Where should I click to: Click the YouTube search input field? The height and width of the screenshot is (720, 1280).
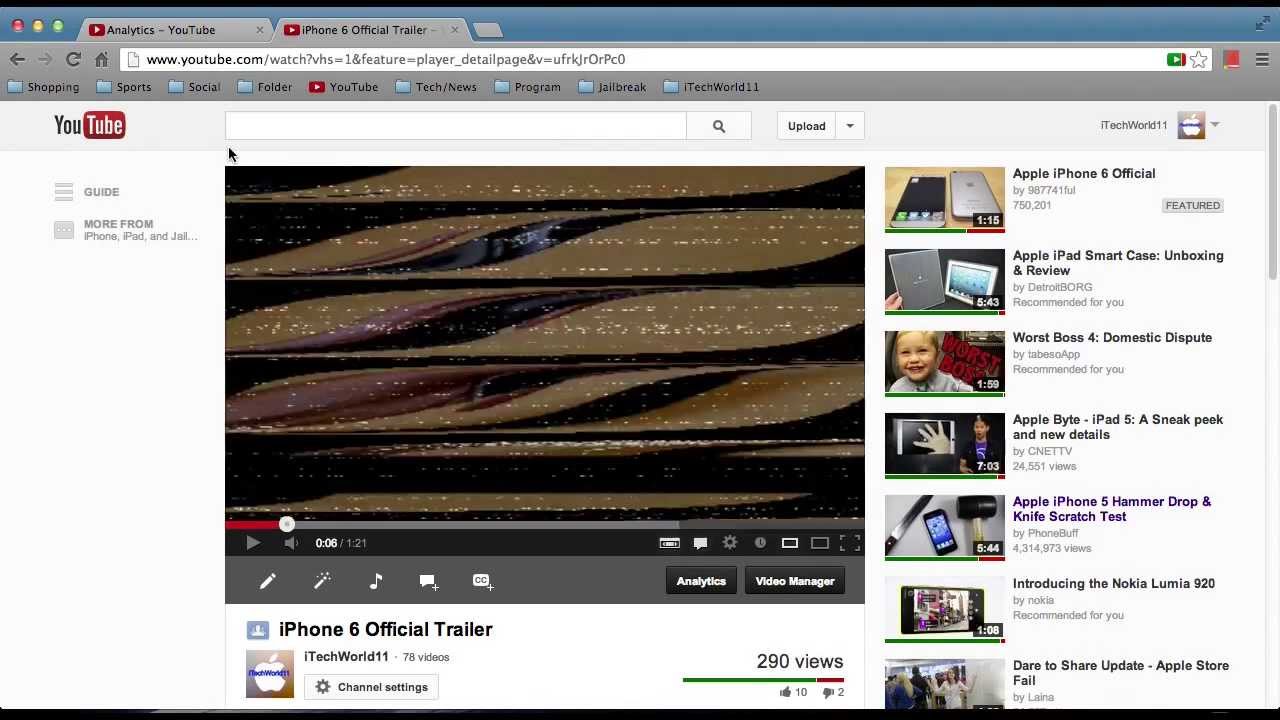point(456,126)
